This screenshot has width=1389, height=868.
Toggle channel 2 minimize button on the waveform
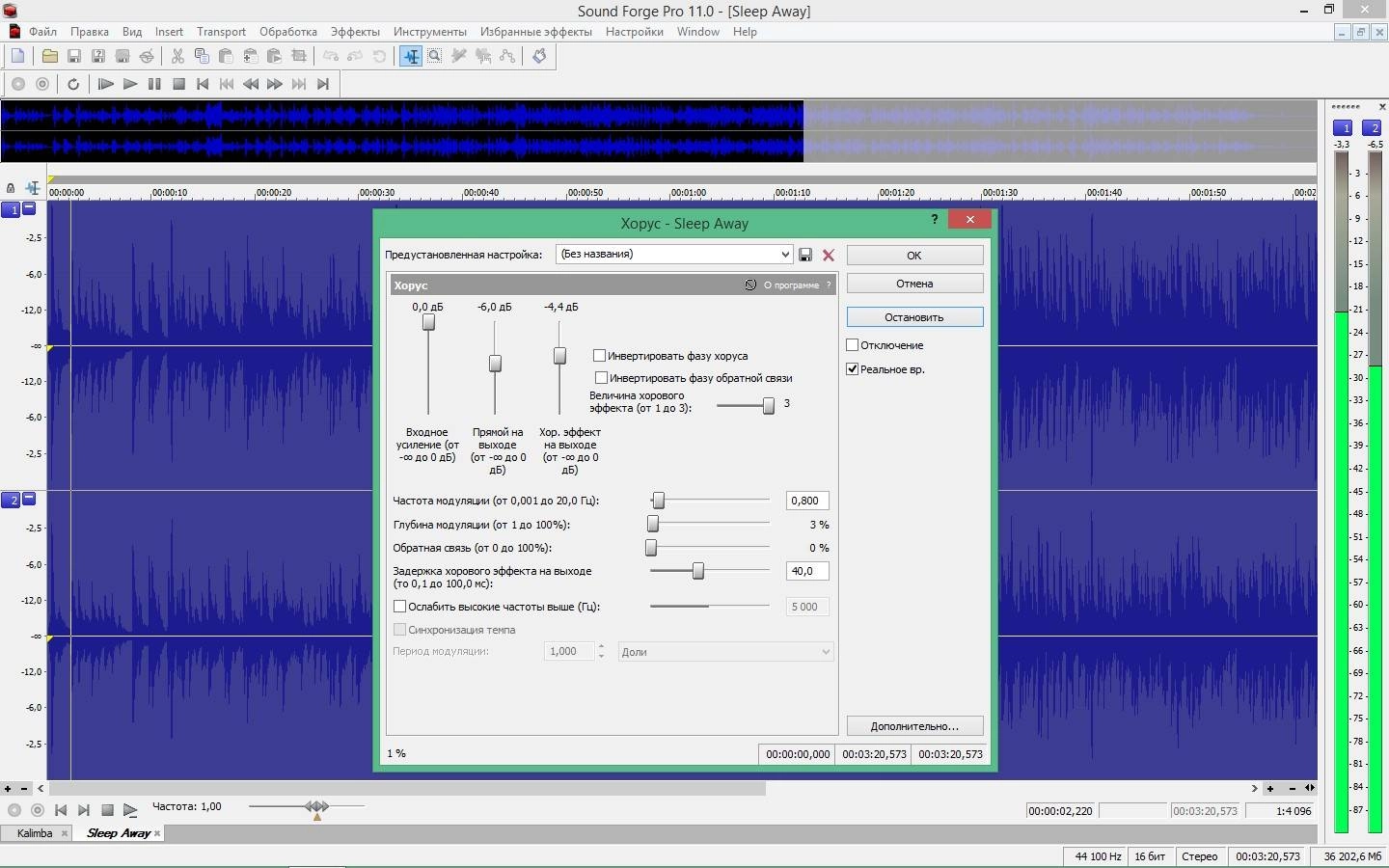coord(29,499)
